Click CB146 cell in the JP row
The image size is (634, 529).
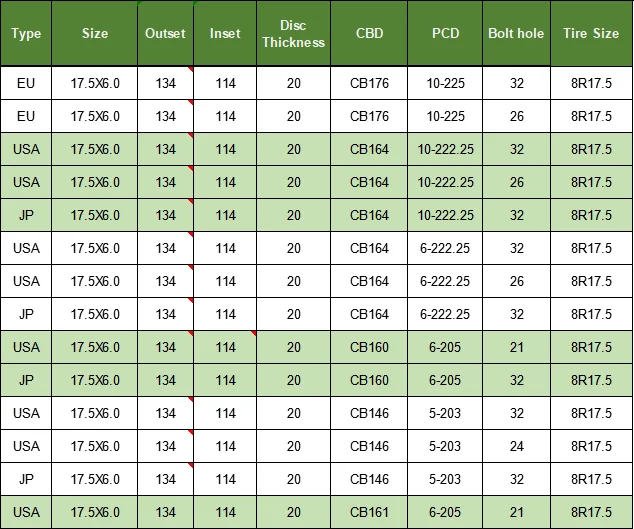369,479
